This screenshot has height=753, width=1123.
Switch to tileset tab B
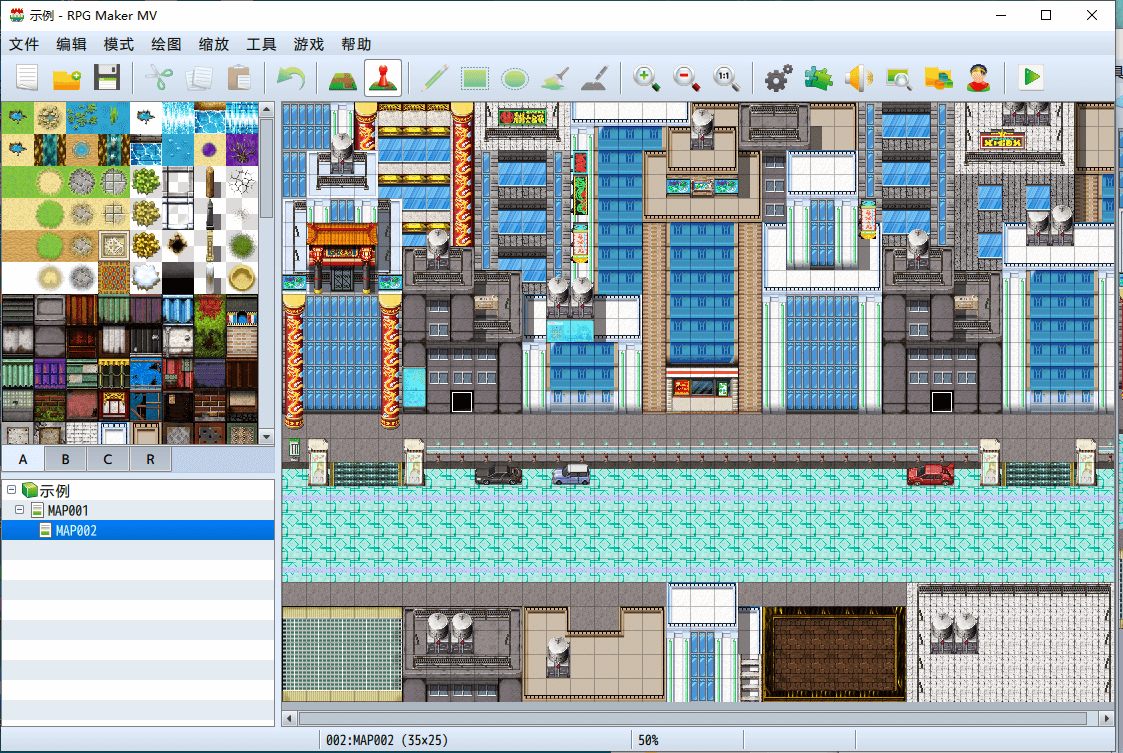click(65, 459)
